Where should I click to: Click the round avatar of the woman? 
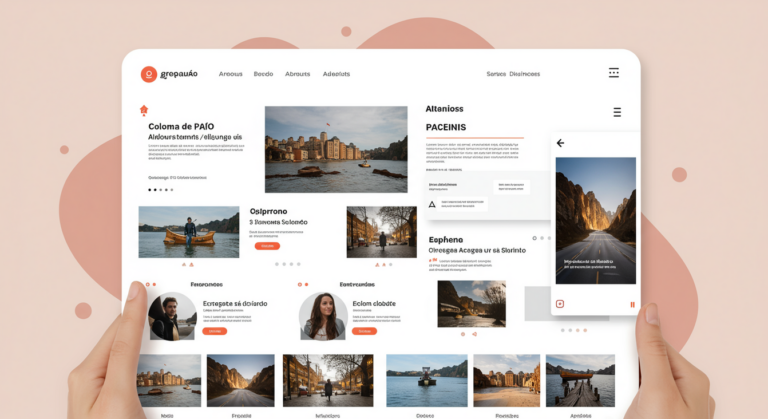click(323, 316)
